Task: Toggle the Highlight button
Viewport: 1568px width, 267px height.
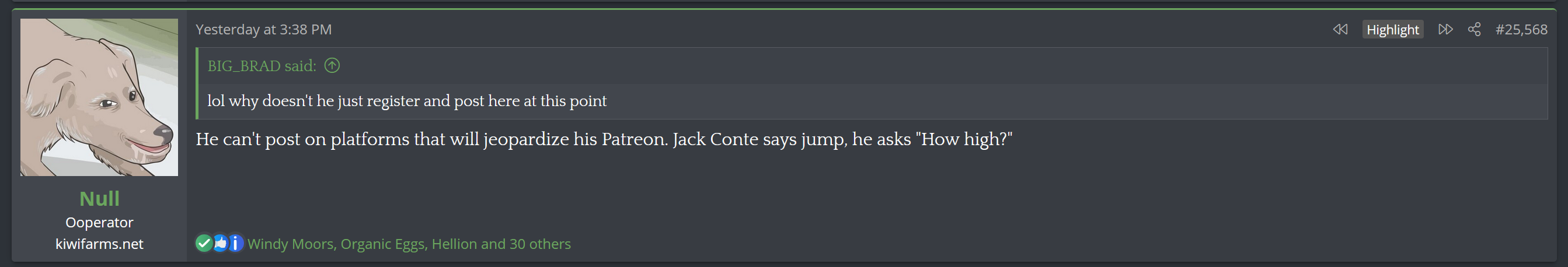Action: point(1392,29)
